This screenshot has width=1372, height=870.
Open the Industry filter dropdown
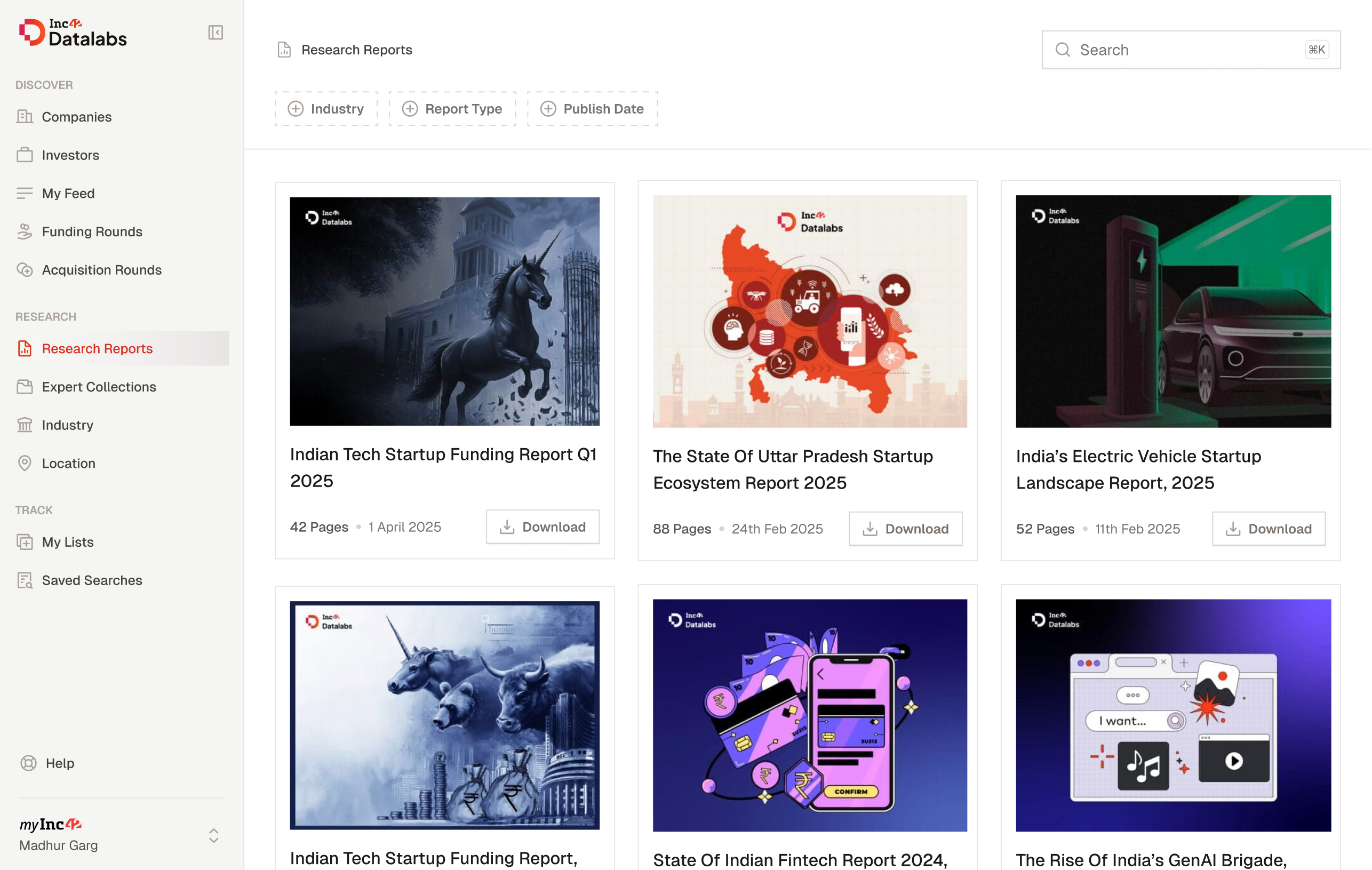coord(326,109)
